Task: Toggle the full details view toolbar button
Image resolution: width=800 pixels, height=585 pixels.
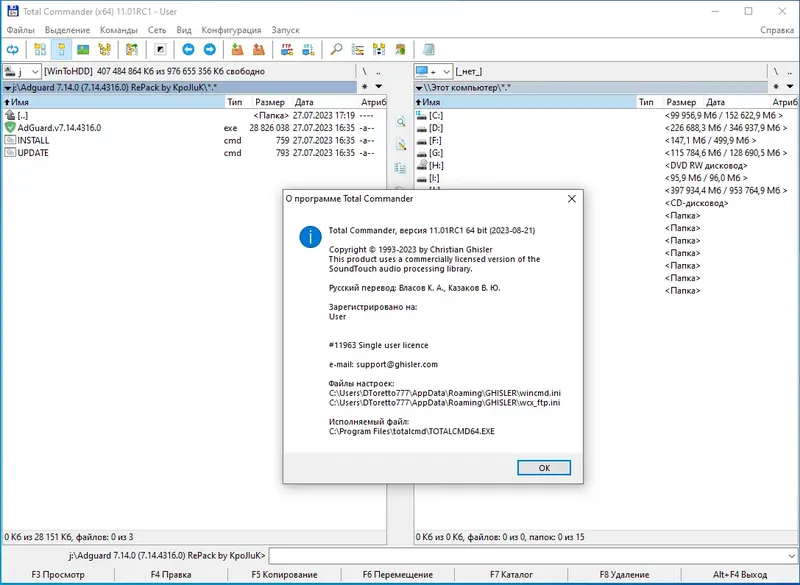Action: (61, 49)
